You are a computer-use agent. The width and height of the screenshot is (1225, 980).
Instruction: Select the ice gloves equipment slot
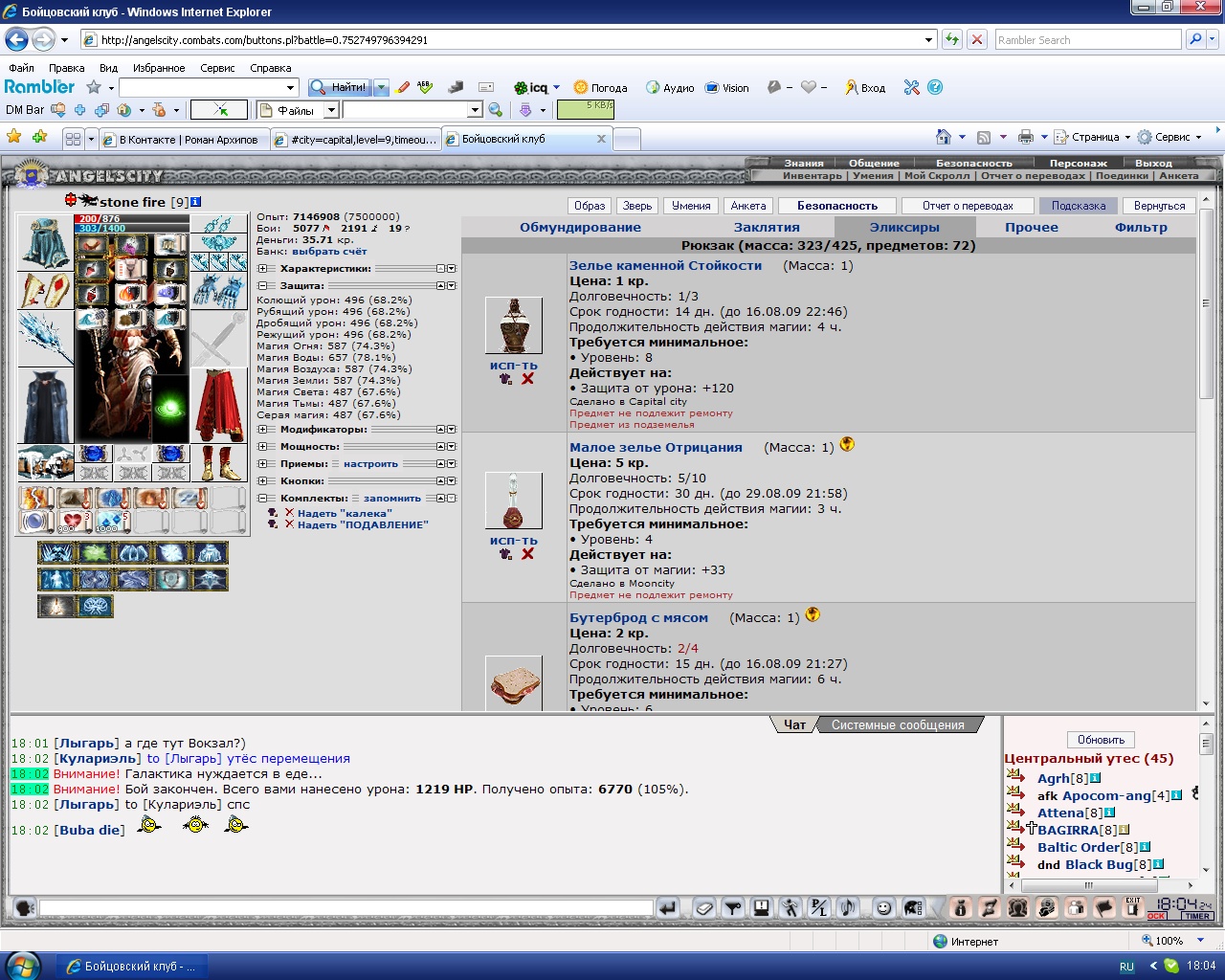click(x=218, y=291)
